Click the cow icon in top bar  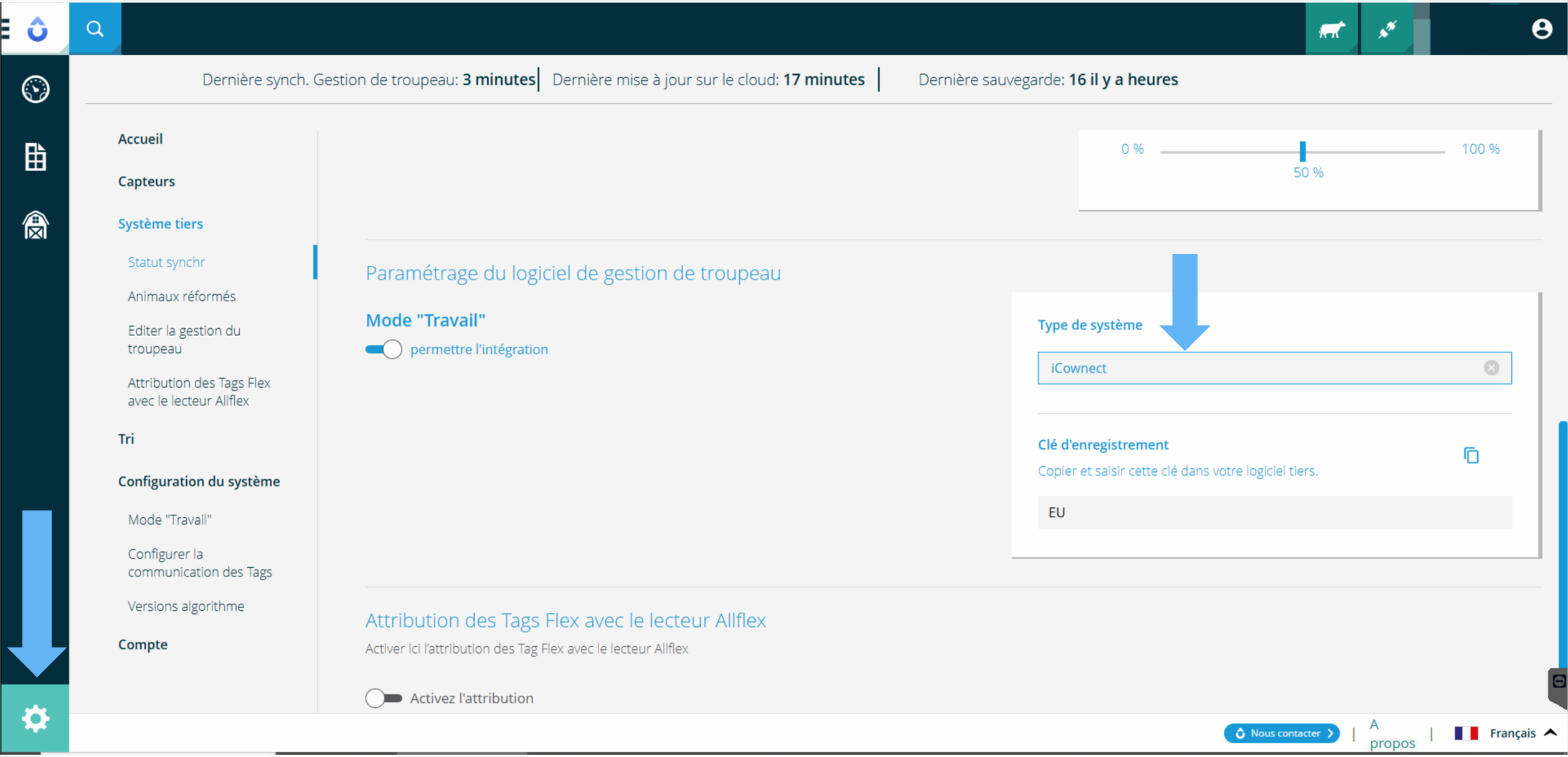pyautogui.click(x=1331, y=29)
